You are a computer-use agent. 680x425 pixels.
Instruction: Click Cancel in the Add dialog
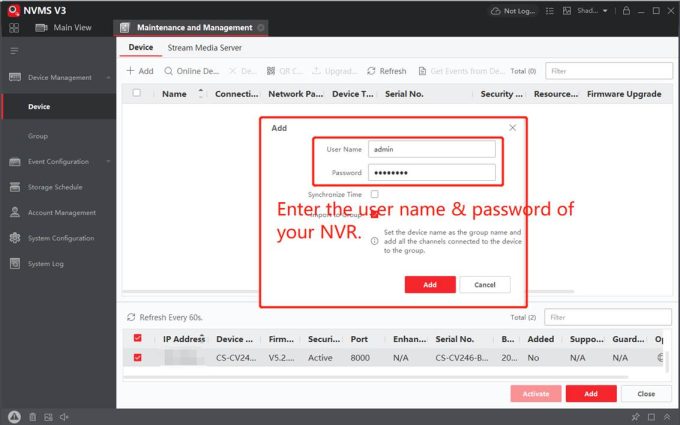(485, 285)
